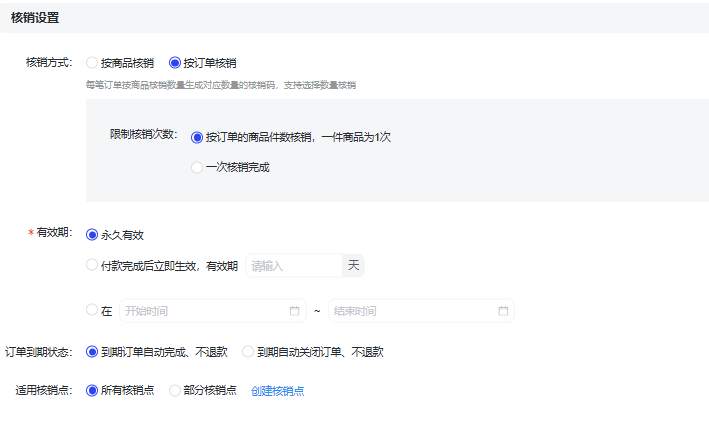Choose 按订单的商品件数核销 limit option
This screenshot has height=426, width=709.
[x=197, y=137]
